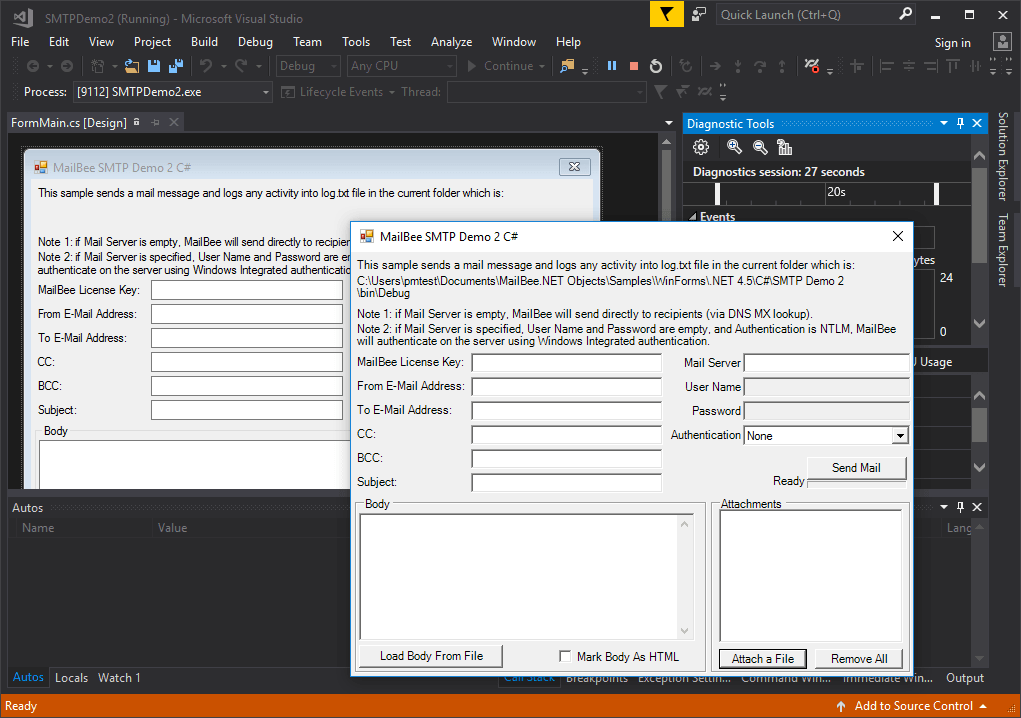This screenshot has height=718, width=1021.
Task: Open the Process combo box for SMTPDemo2.exe
Action: tap(173, 92)
